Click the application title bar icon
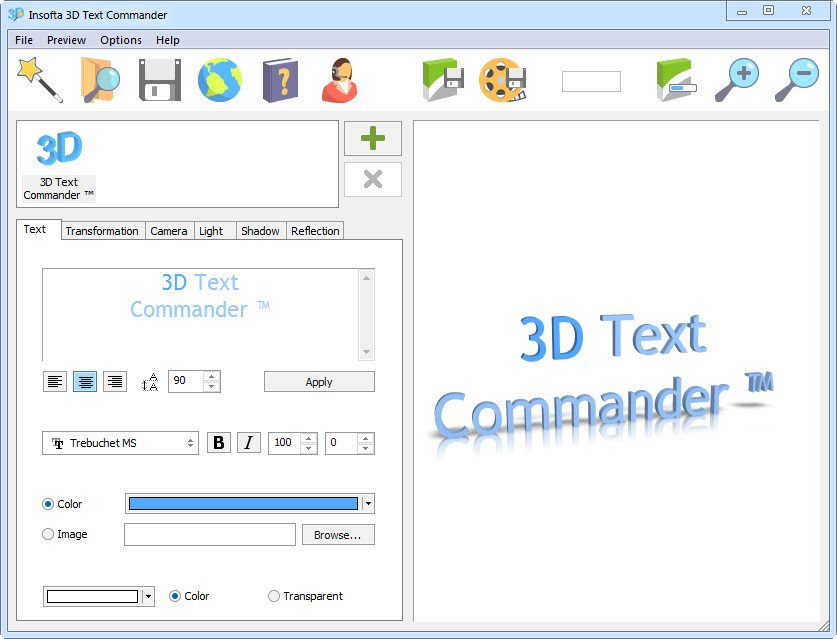The height and width of the screenshot is (639, 837). (x=16, y=14)
